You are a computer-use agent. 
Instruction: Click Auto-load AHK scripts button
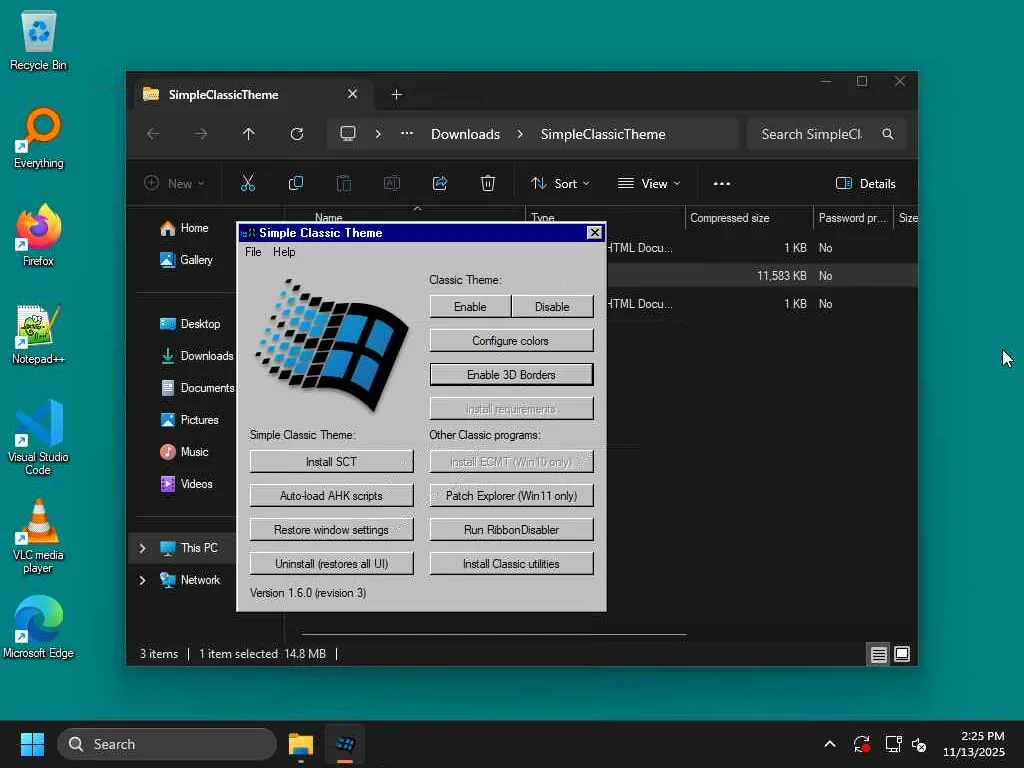coord(332,496)
